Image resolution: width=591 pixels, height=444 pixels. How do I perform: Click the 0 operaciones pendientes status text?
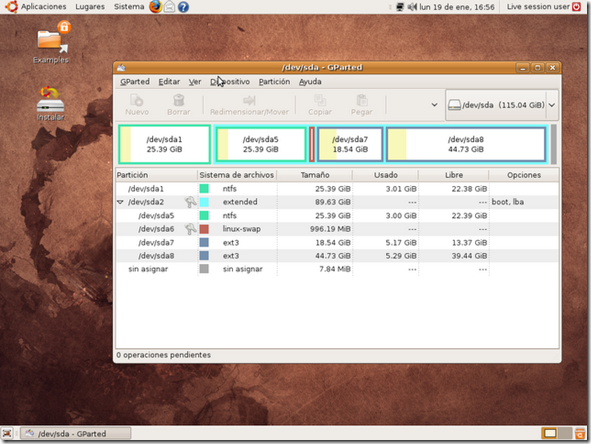point(163,355)
